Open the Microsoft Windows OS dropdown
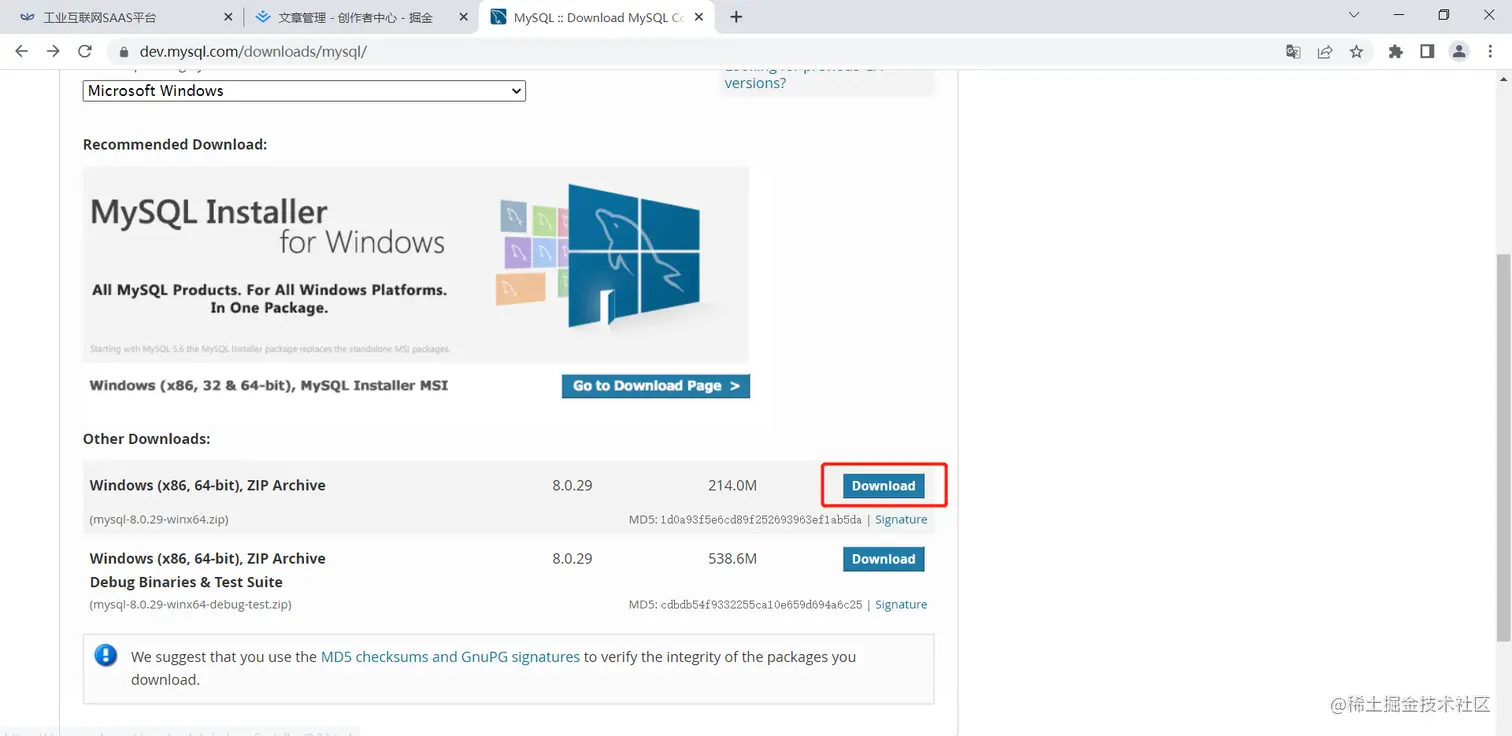 click(304, 91)
